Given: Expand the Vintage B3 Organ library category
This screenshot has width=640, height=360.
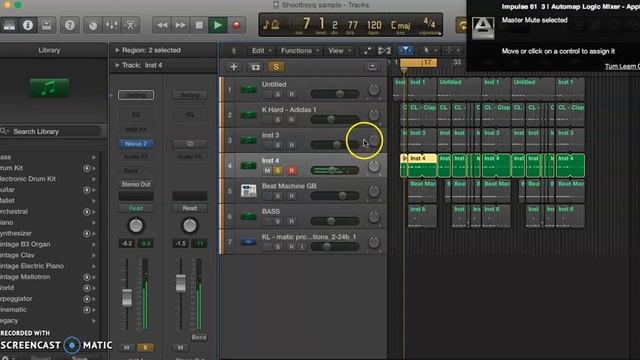Looking at the screenshot, I should point(93,244).
